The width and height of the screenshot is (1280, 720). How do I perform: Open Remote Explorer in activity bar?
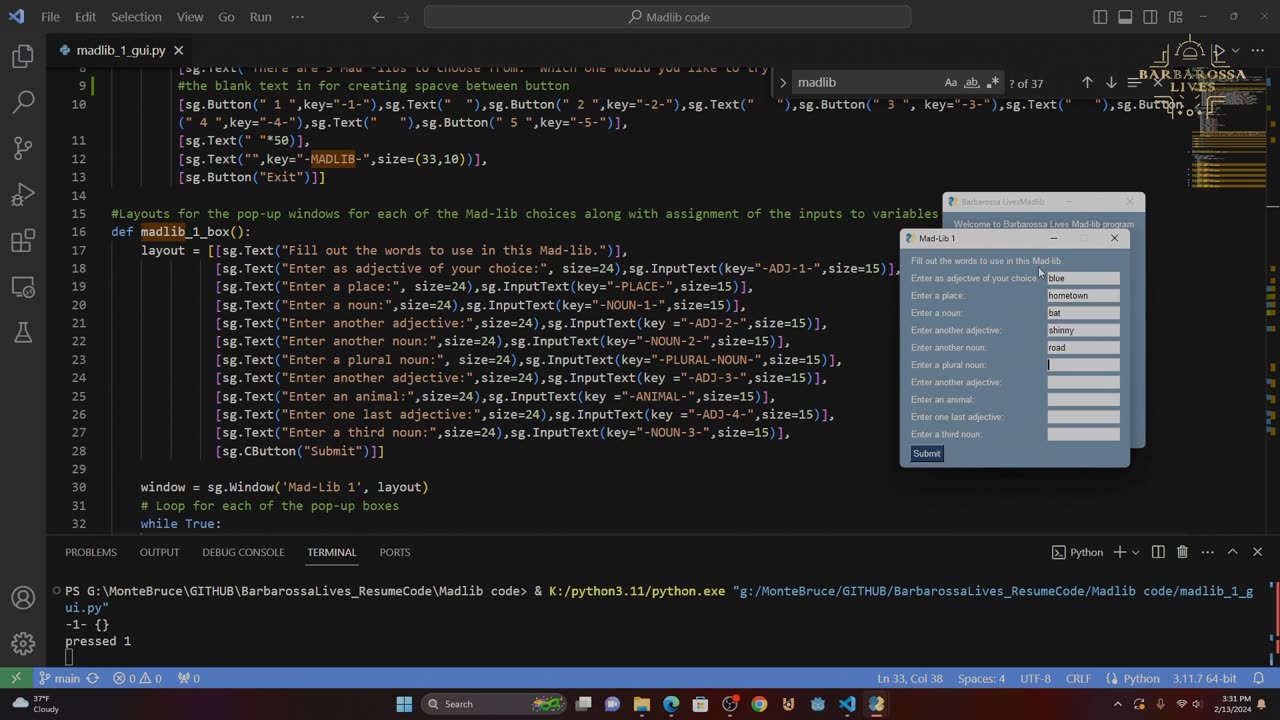point(23,287)
